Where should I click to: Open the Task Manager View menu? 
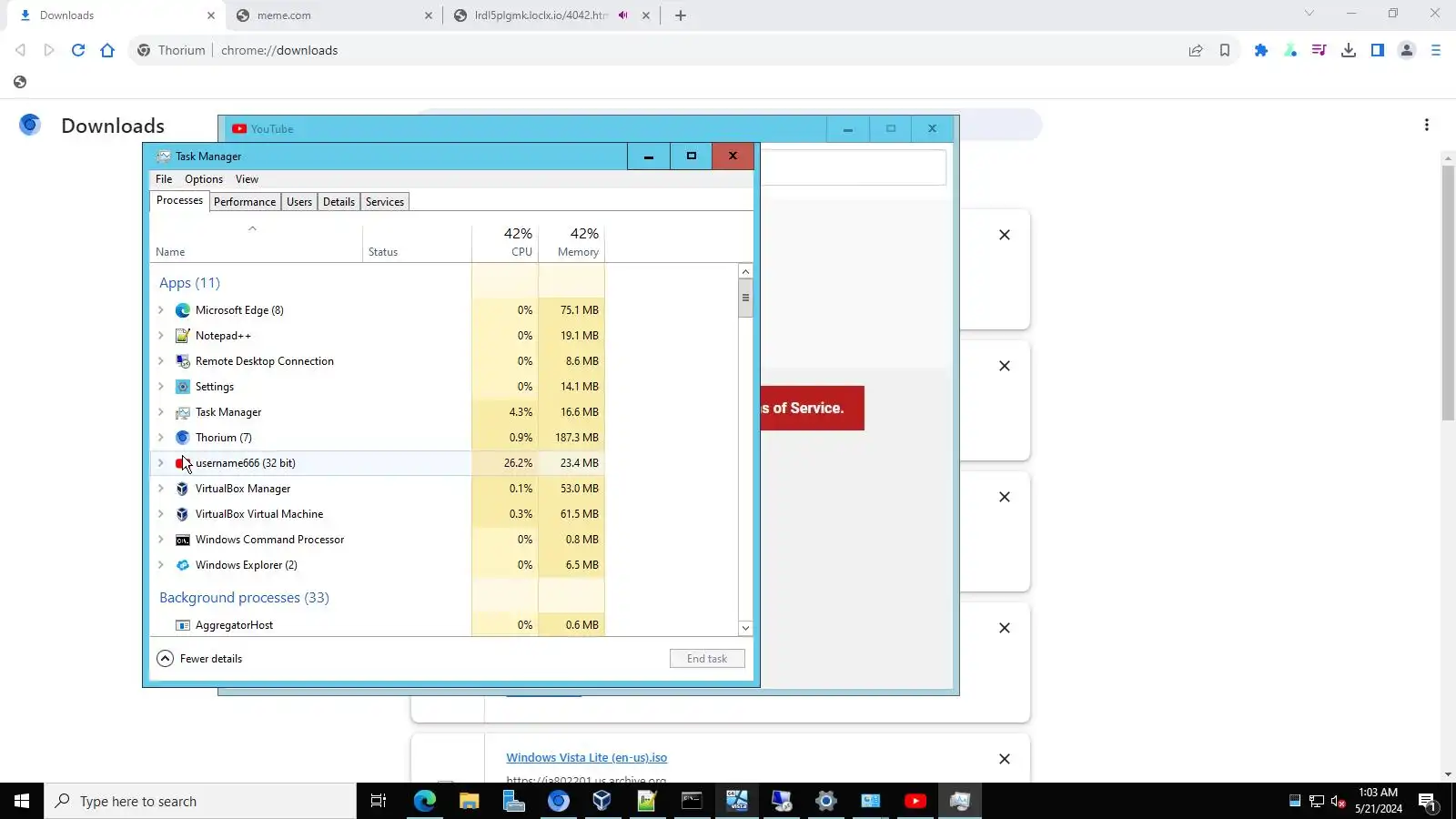tap(247, 179)
